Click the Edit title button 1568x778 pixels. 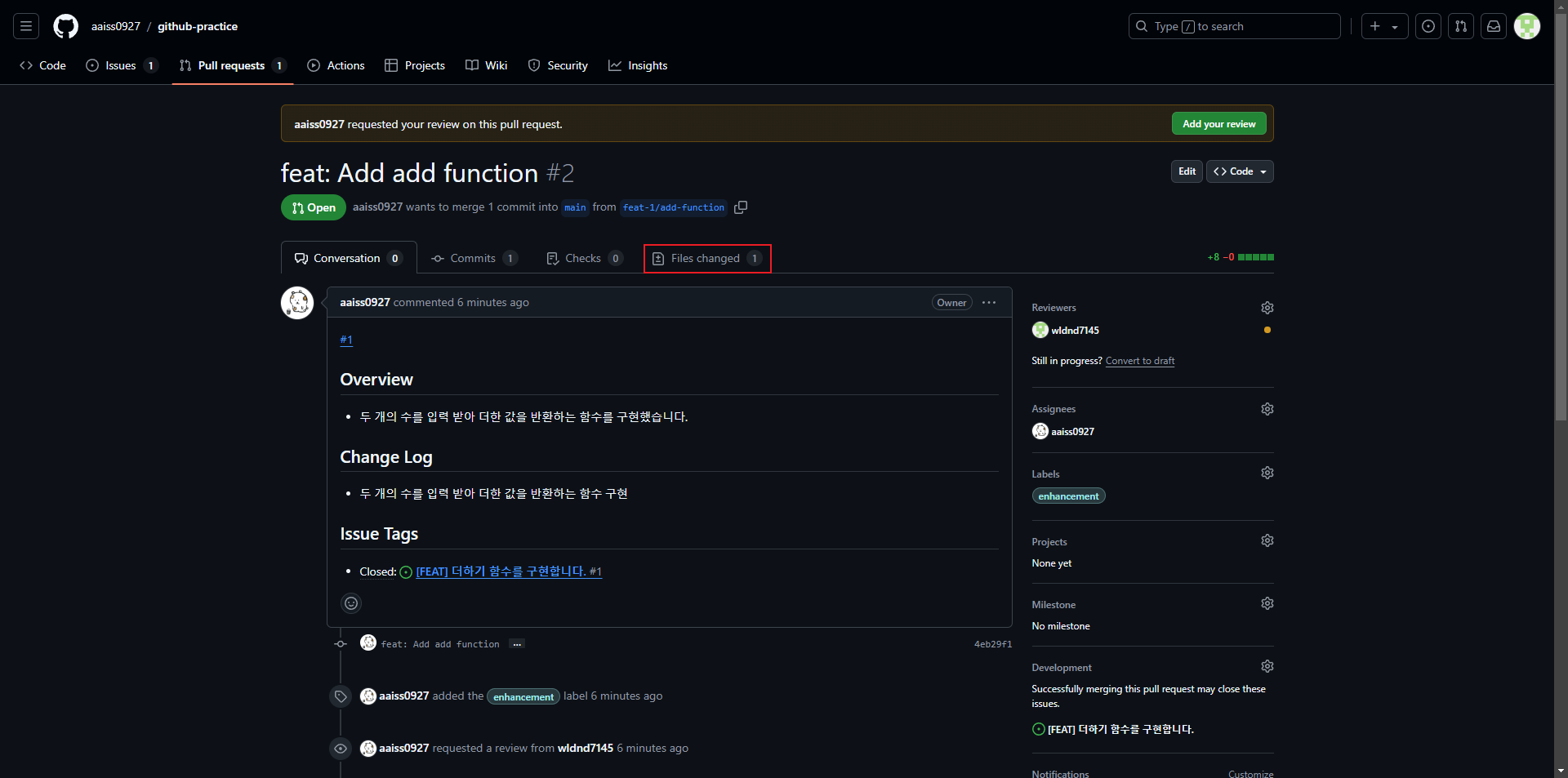(1187, 171)
